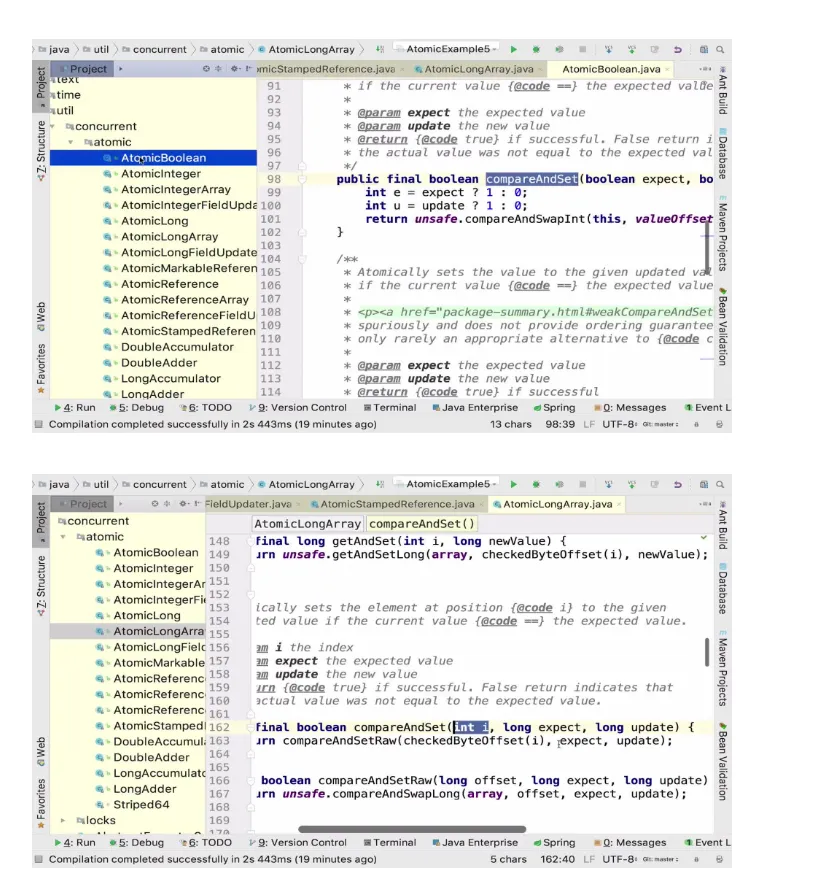Click the locate-file target icon in lower Project panel

[155, 503]
